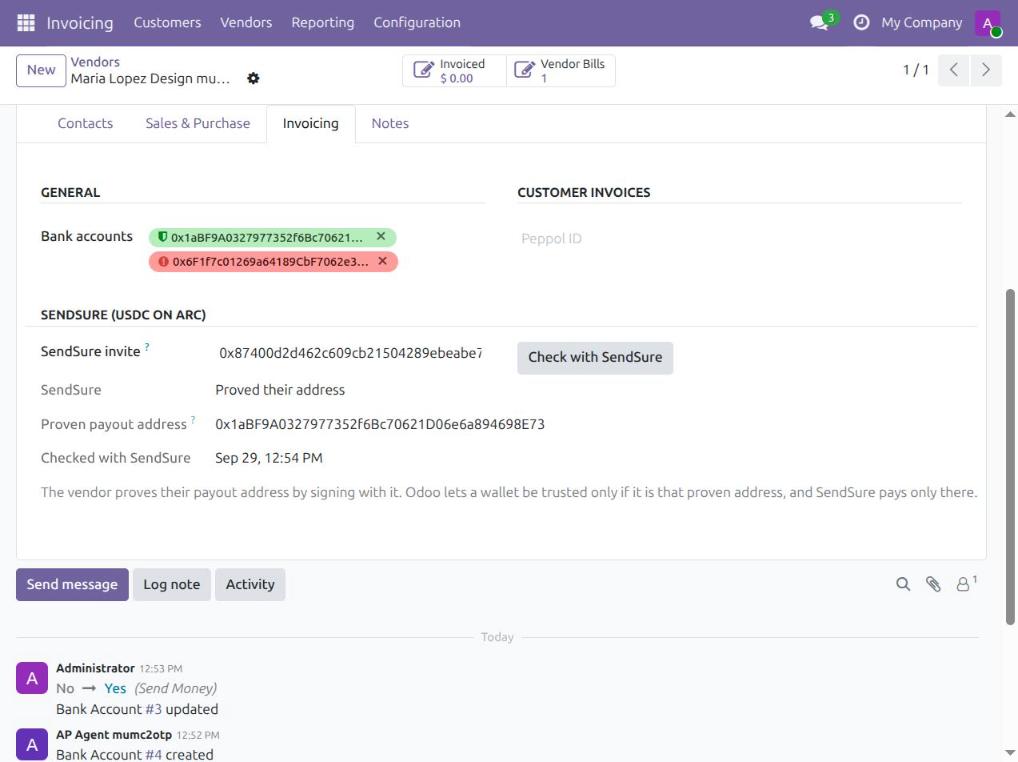The height and width of the screenshot is (762, 1018).
Task: Open the Customers menu
Action: 168,23
